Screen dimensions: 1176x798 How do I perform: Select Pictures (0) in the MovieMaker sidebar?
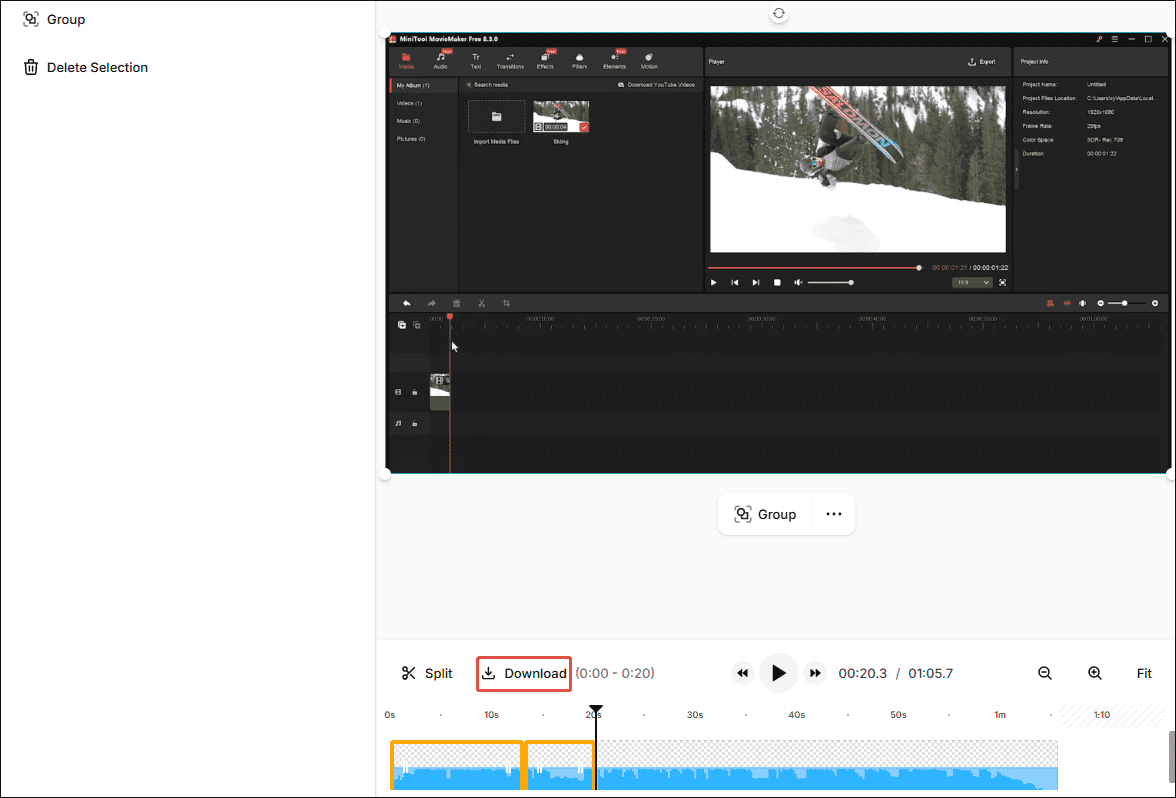point(411,139)
